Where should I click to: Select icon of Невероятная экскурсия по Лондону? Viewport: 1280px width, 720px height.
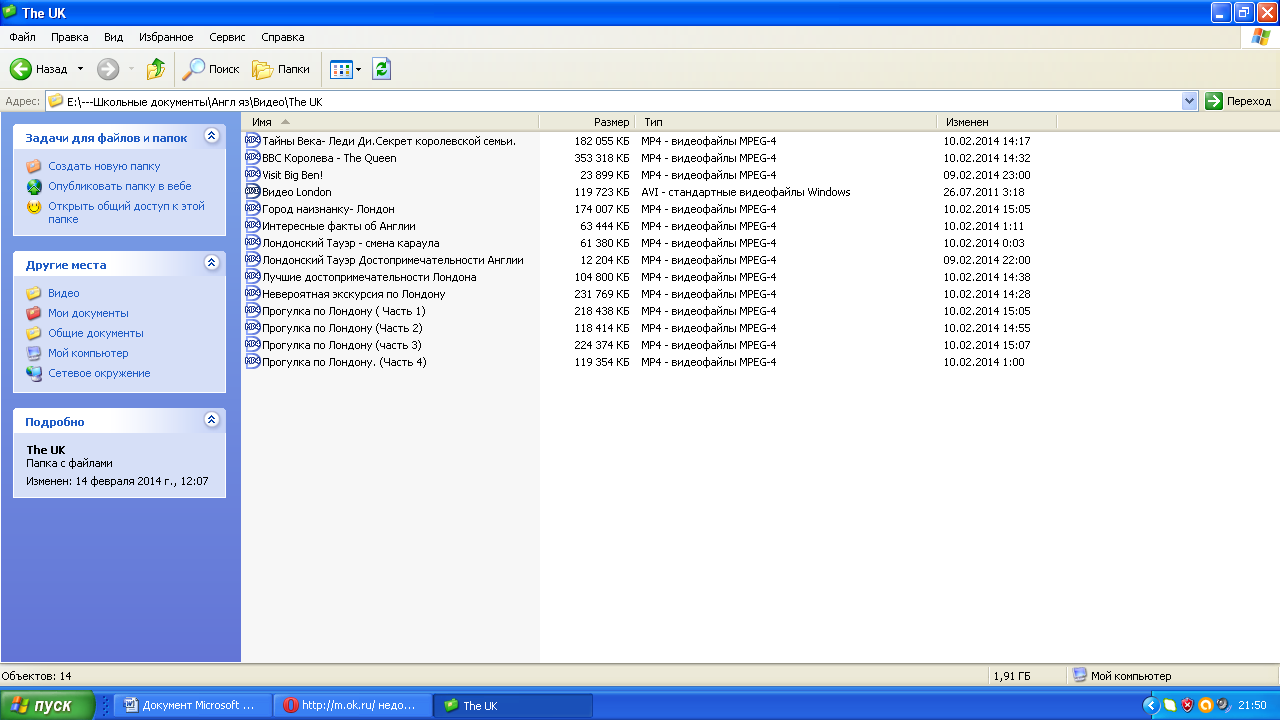pyautogui.click(x=253, y=294)
